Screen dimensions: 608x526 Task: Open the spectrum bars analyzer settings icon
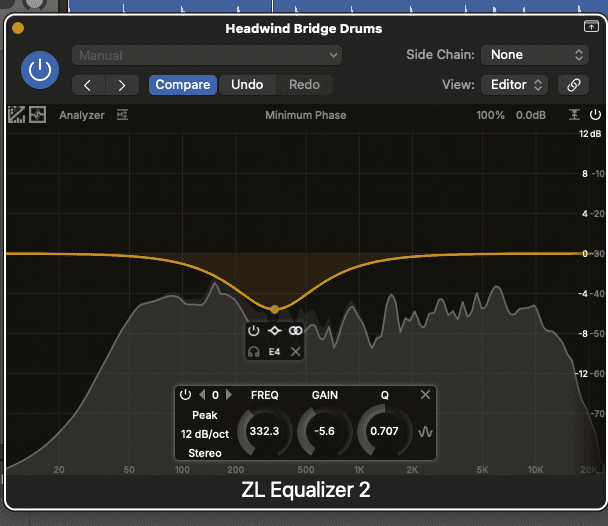click(16, 115)
